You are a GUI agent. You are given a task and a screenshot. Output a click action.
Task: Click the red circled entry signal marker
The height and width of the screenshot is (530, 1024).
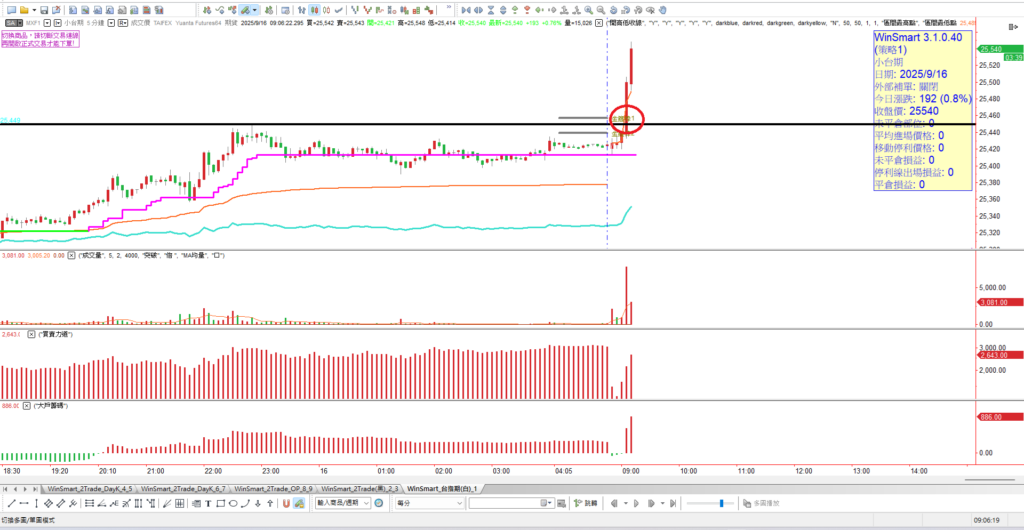pos(625,121)
